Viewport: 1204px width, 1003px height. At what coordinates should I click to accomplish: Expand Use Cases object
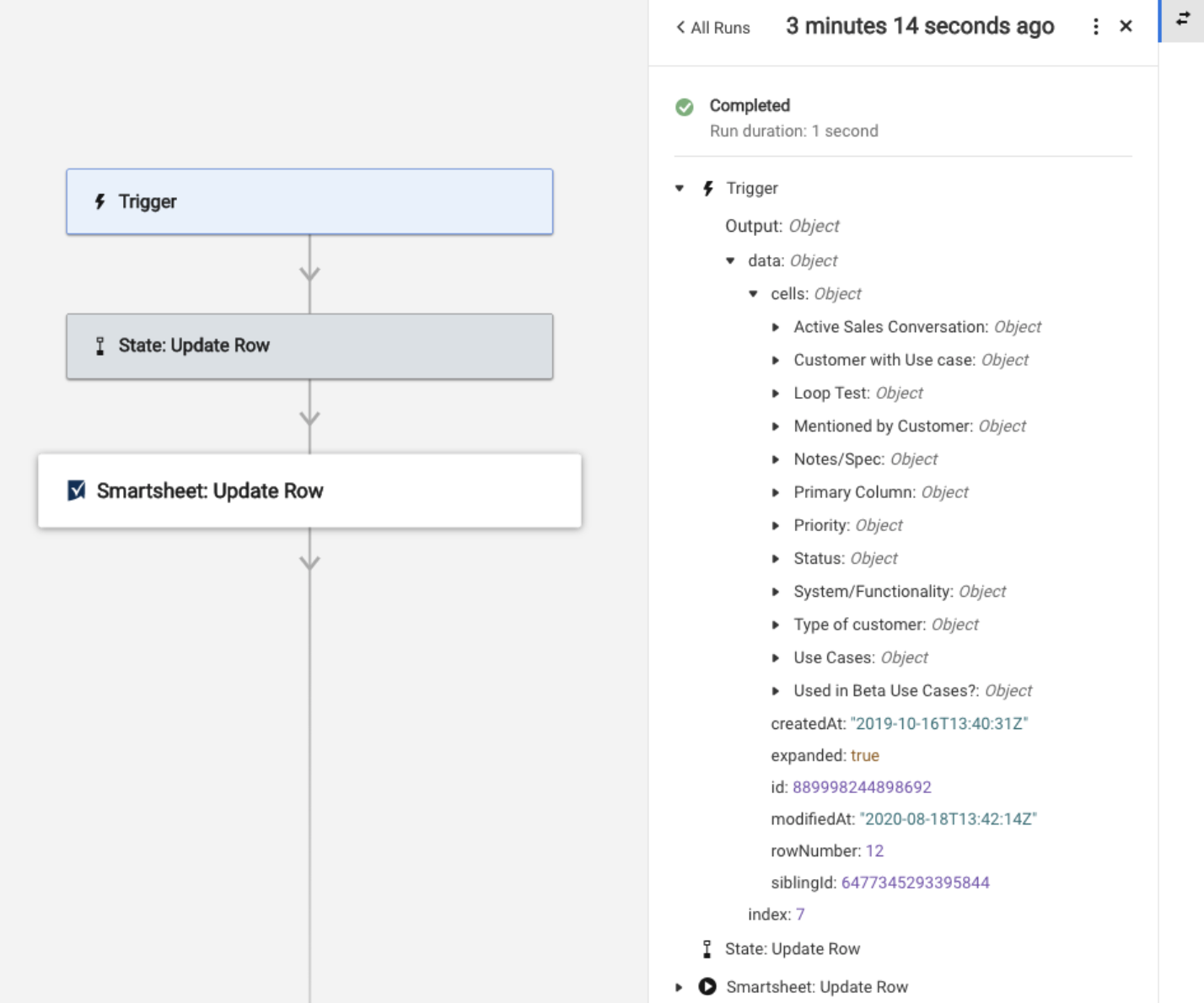(x=776, y=657)
